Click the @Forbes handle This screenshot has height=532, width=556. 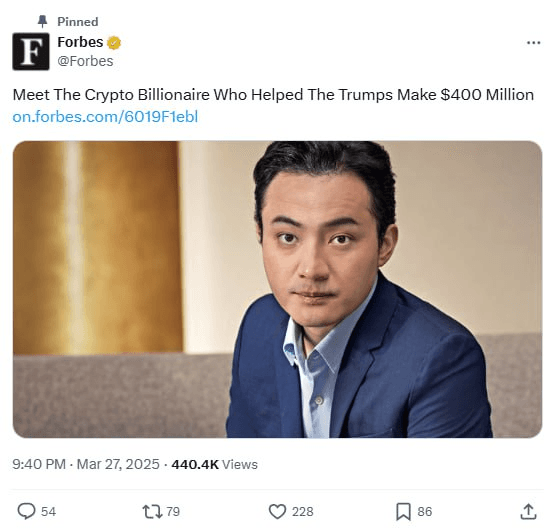tap(85, 61)
